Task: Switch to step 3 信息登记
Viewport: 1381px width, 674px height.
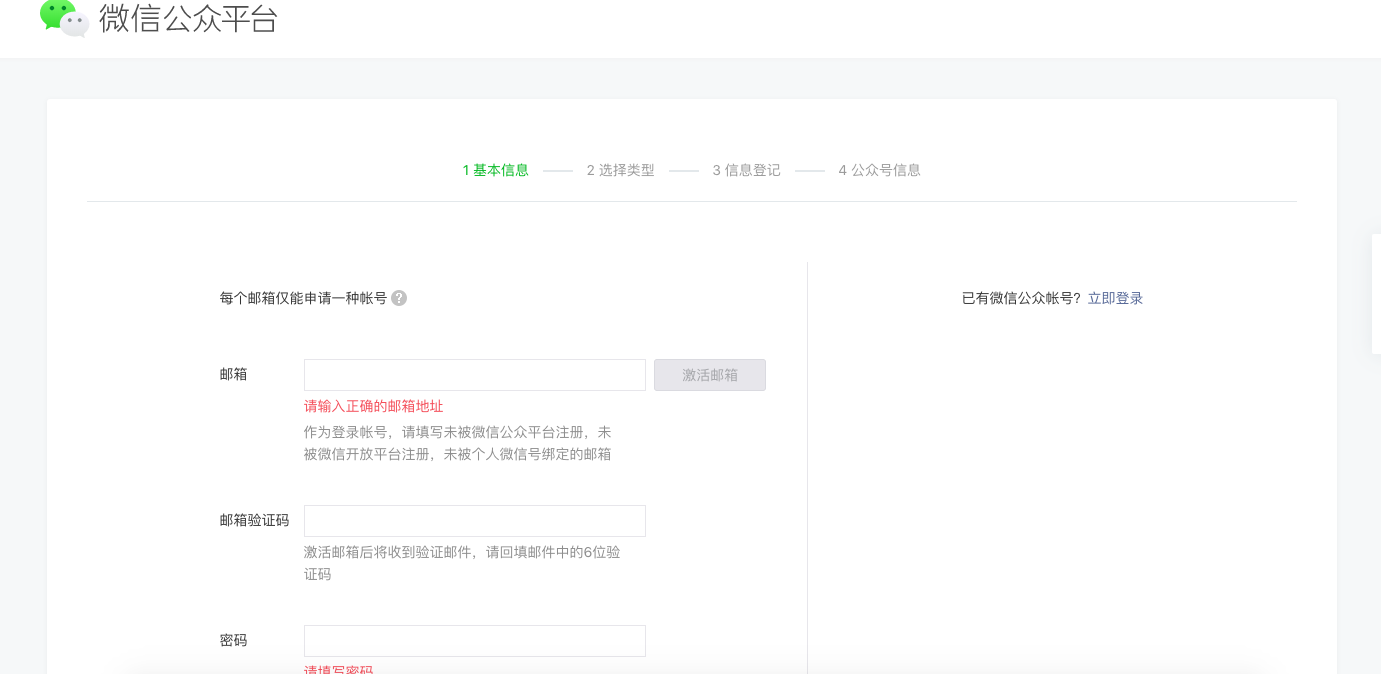Action: (x=745, y=170)
